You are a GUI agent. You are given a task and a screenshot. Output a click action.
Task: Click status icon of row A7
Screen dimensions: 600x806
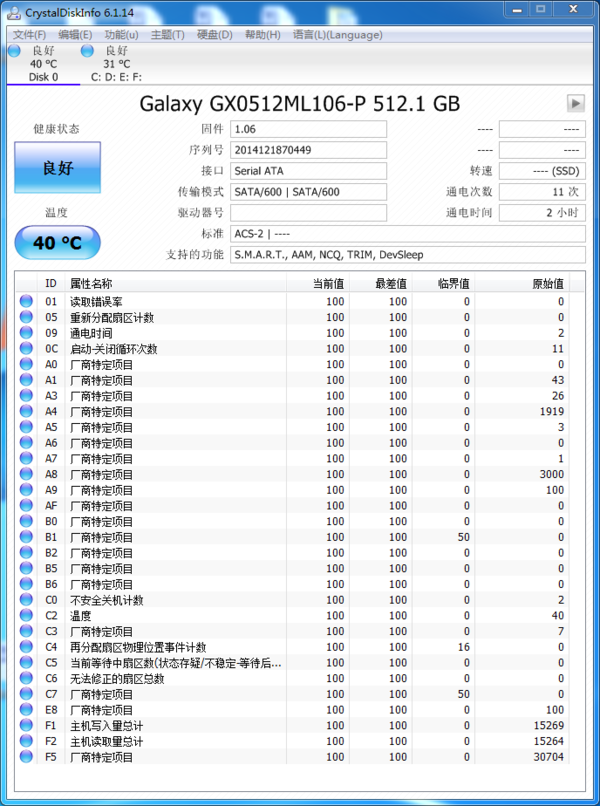tap(26, 458)
